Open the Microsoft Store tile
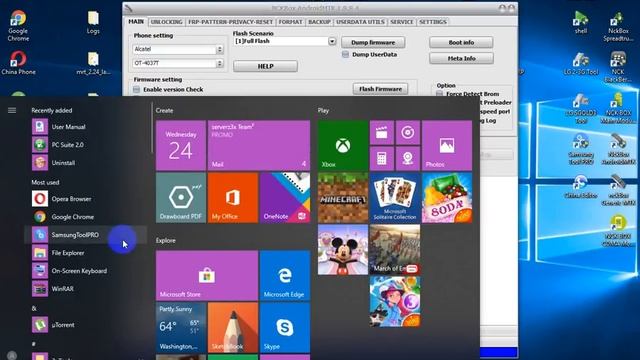The width and height of the screenshot is (640, 360). (x=207, y=276)
